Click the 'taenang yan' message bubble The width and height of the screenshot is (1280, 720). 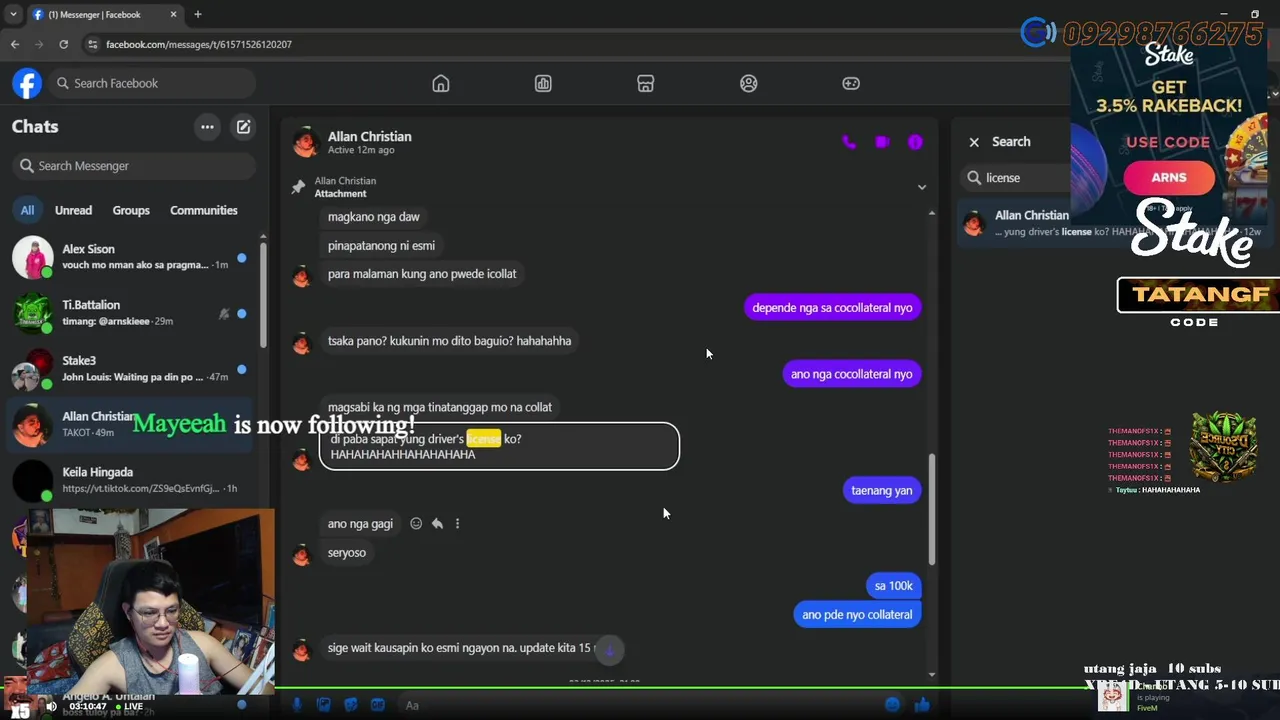pyautogui.click(x=882, y=491)
